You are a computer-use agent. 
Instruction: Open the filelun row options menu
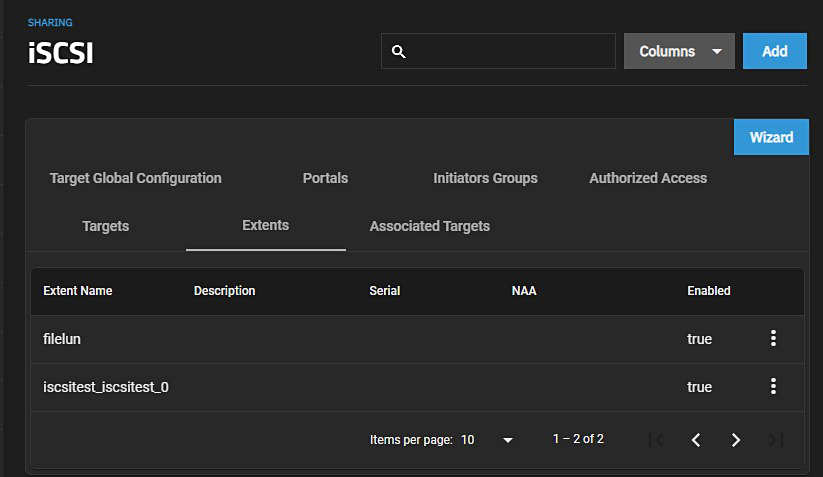(773, 339)
